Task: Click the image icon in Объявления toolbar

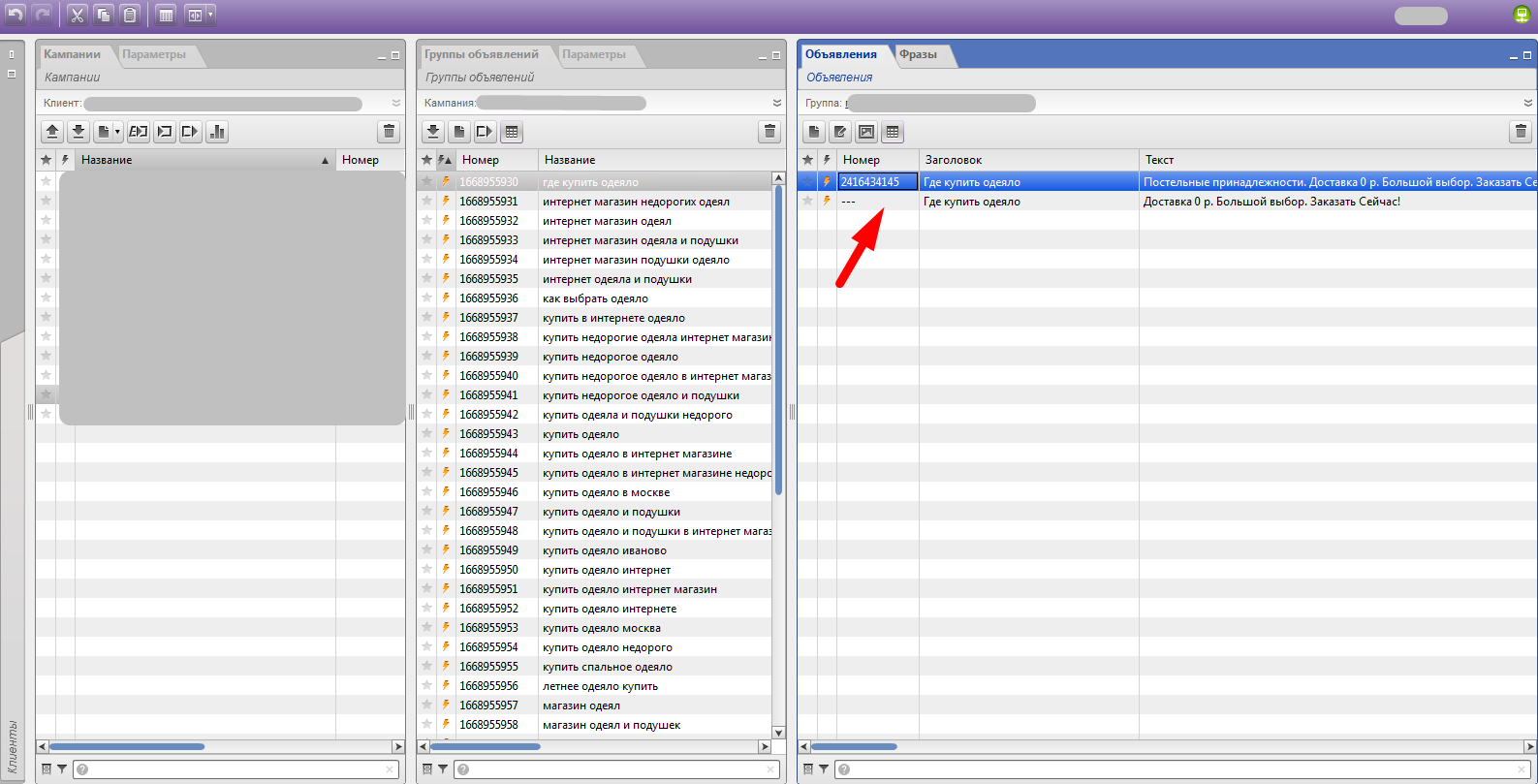Action: [x=866, y=132]
